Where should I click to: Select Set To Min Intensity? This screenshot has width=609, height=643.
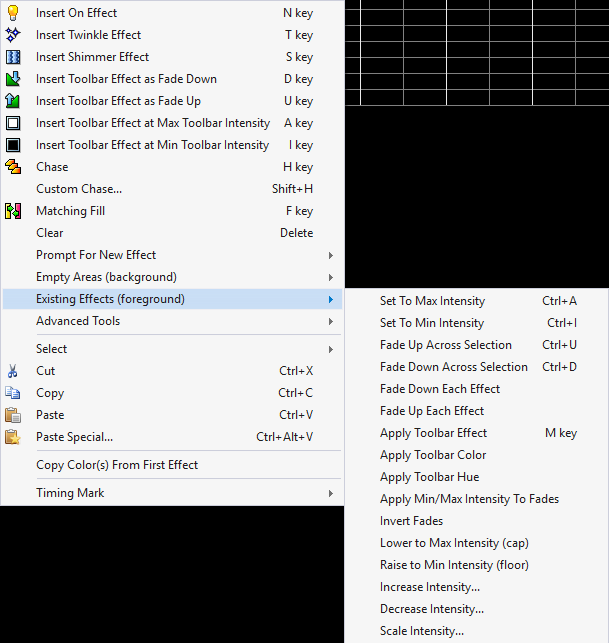(x=477, y=323)
